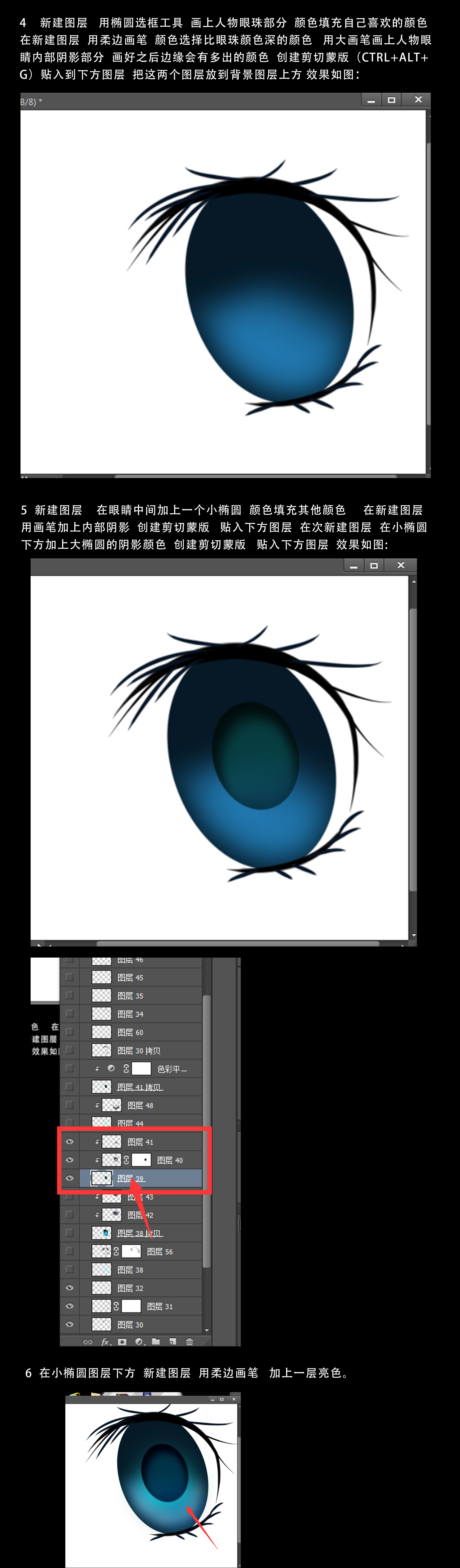Hide layer 图层 39 using its eye icon
The height and width of the screenshot is (1568, 460).
[69, 1179]
